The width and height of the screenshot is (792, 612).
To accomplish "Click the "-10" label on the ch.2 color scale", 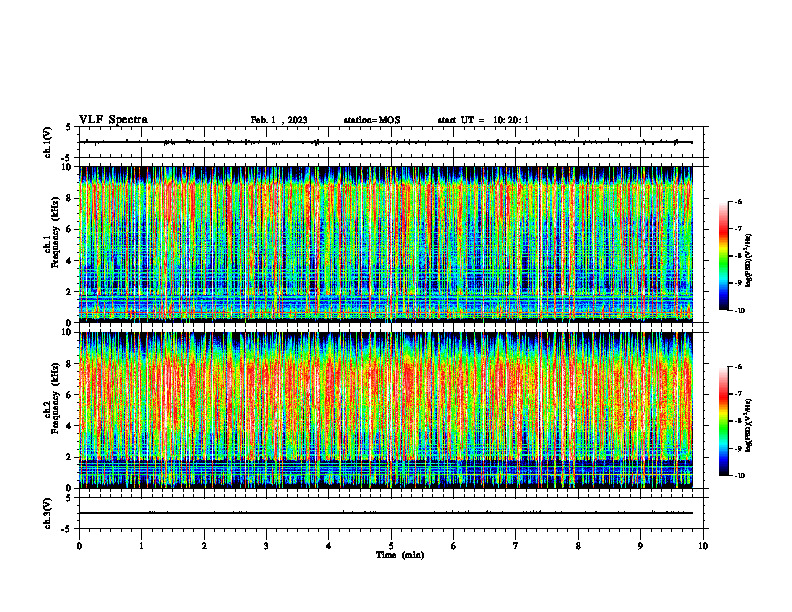I will [x=739, y=476].
